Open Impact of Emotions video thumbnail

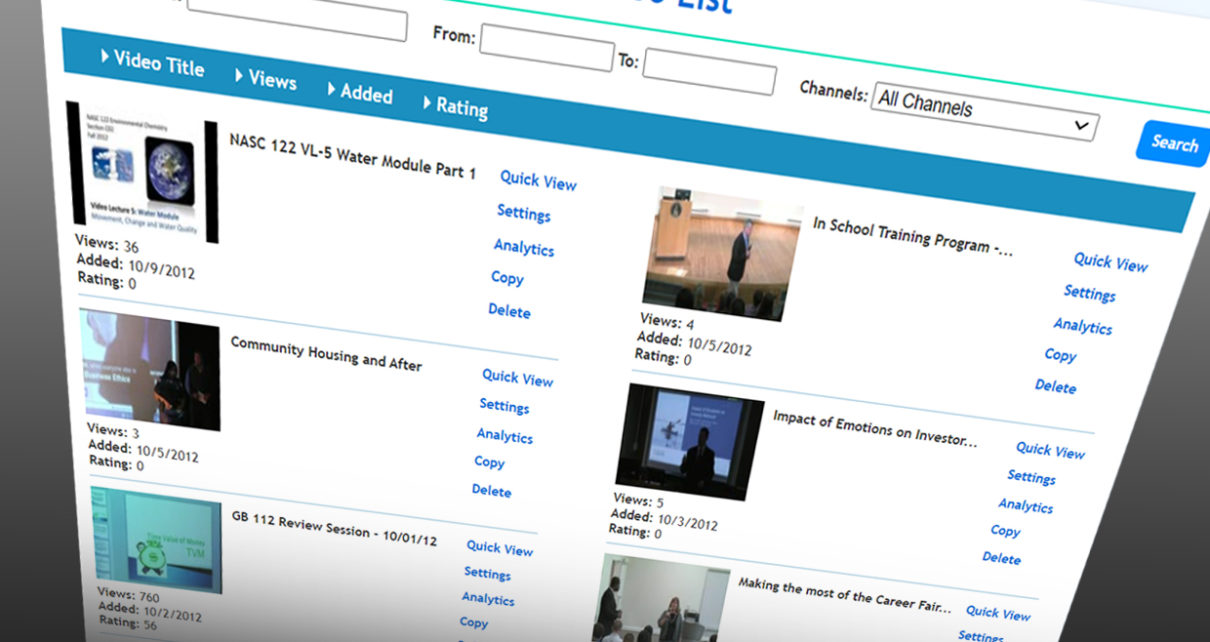689,441
